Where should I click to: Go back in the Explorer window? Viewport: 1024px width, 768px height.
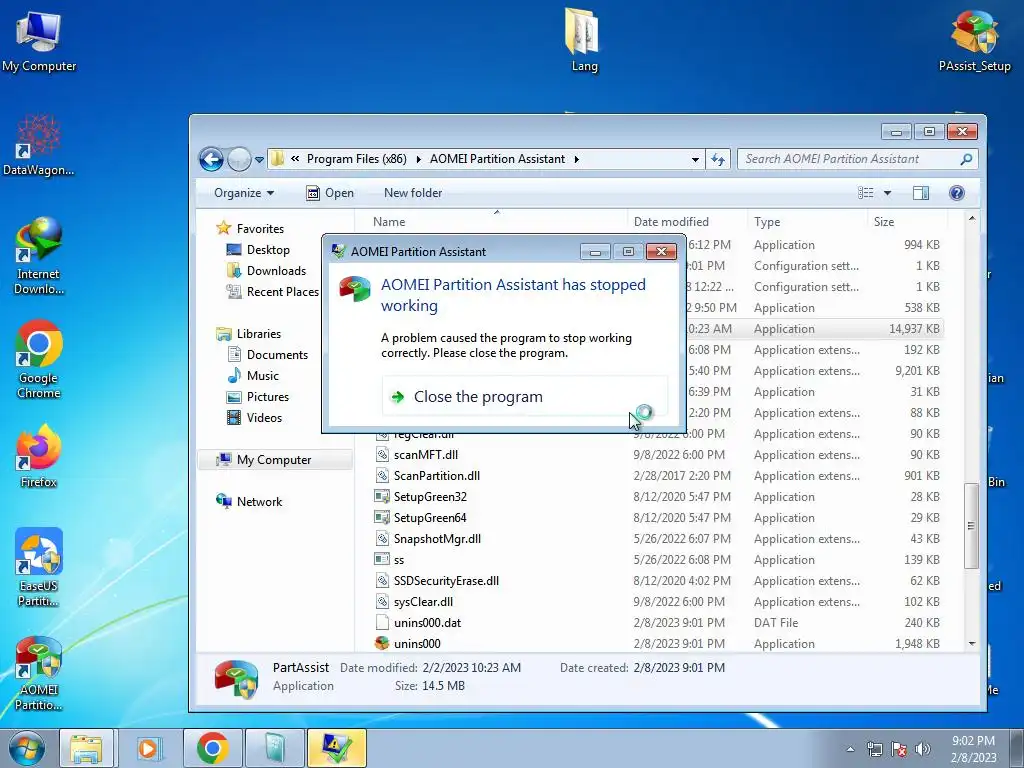coord(212,159)
